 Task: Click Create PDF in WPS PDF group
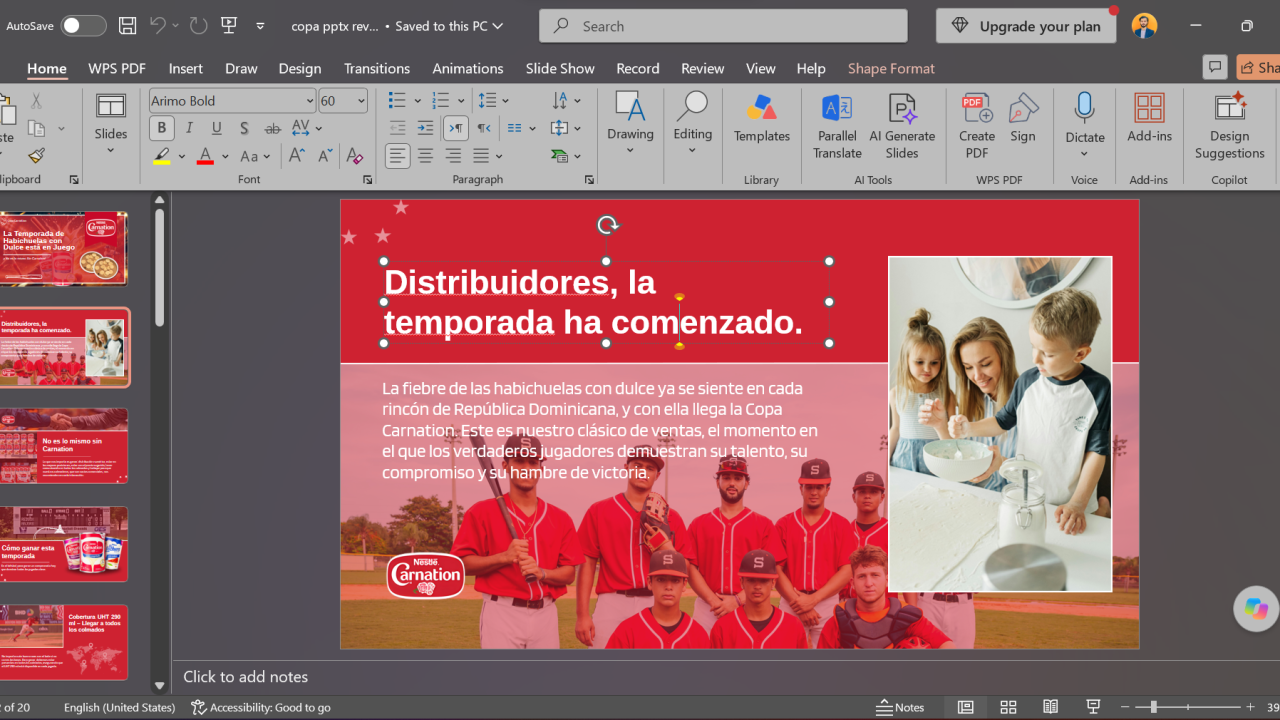click(977, 126)
